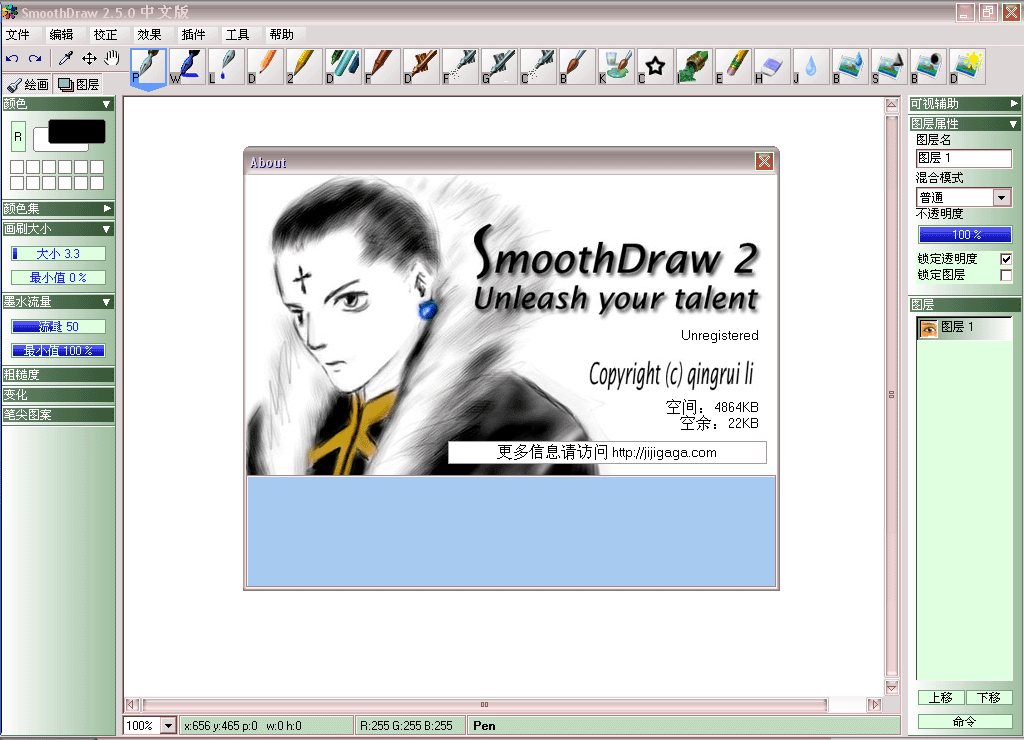Click the R button beside the color swatches
Image resolution: width=1024 pixels, height=740 pixels.
[18, 137]
